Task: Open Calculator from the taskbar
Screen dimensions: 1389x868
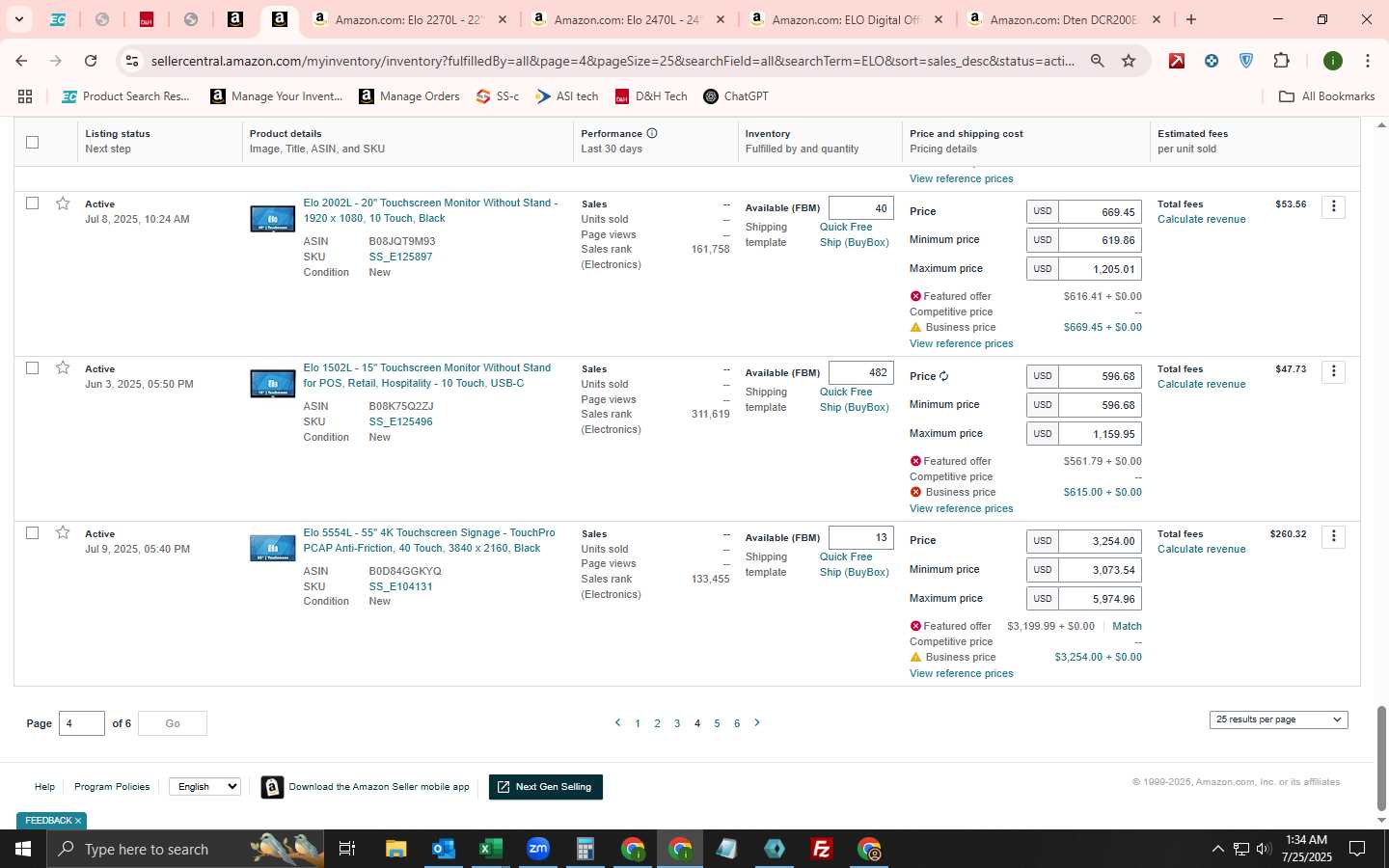Action: tap(585, 849)
